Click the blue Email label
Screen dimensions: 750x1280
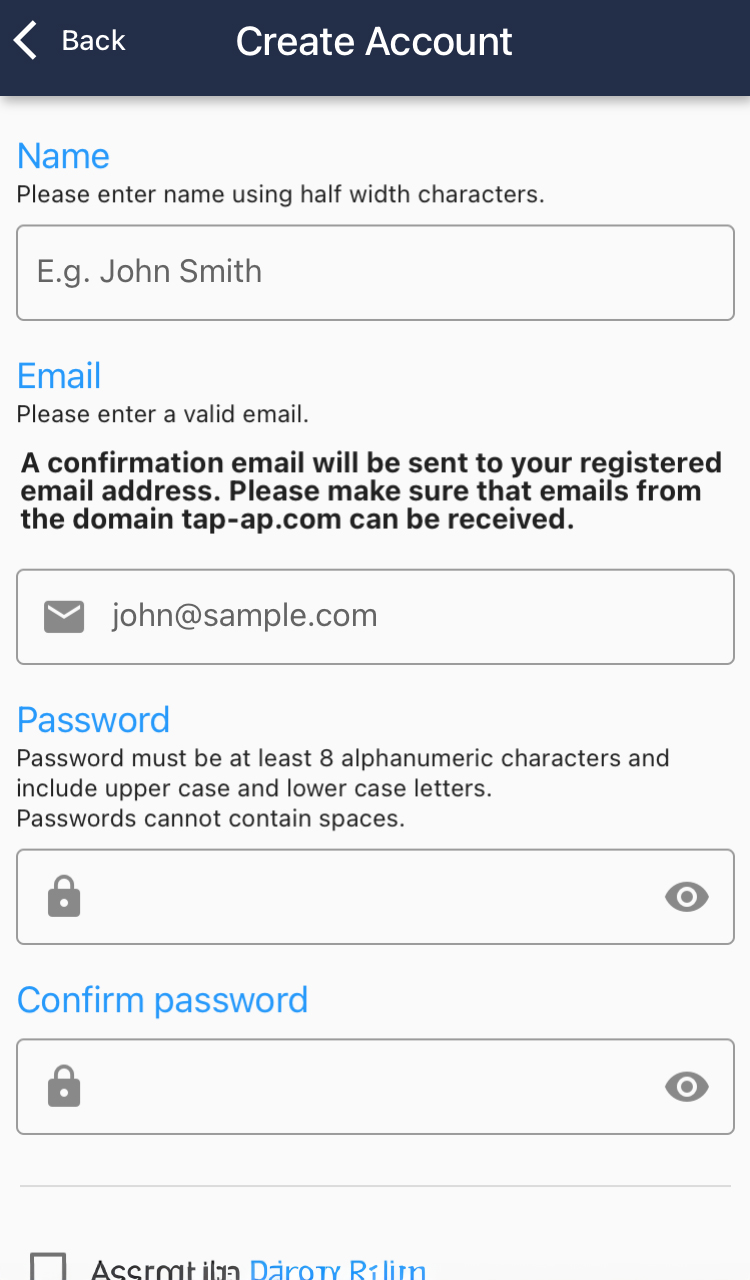(59, 376)
